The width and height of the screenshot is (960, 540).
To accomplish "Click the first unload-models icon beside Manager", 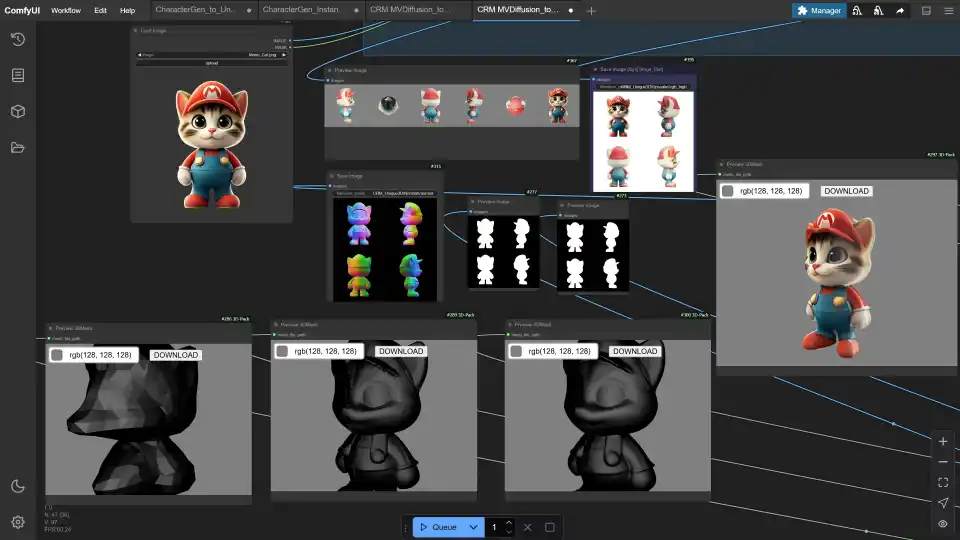I will point(857,10).
